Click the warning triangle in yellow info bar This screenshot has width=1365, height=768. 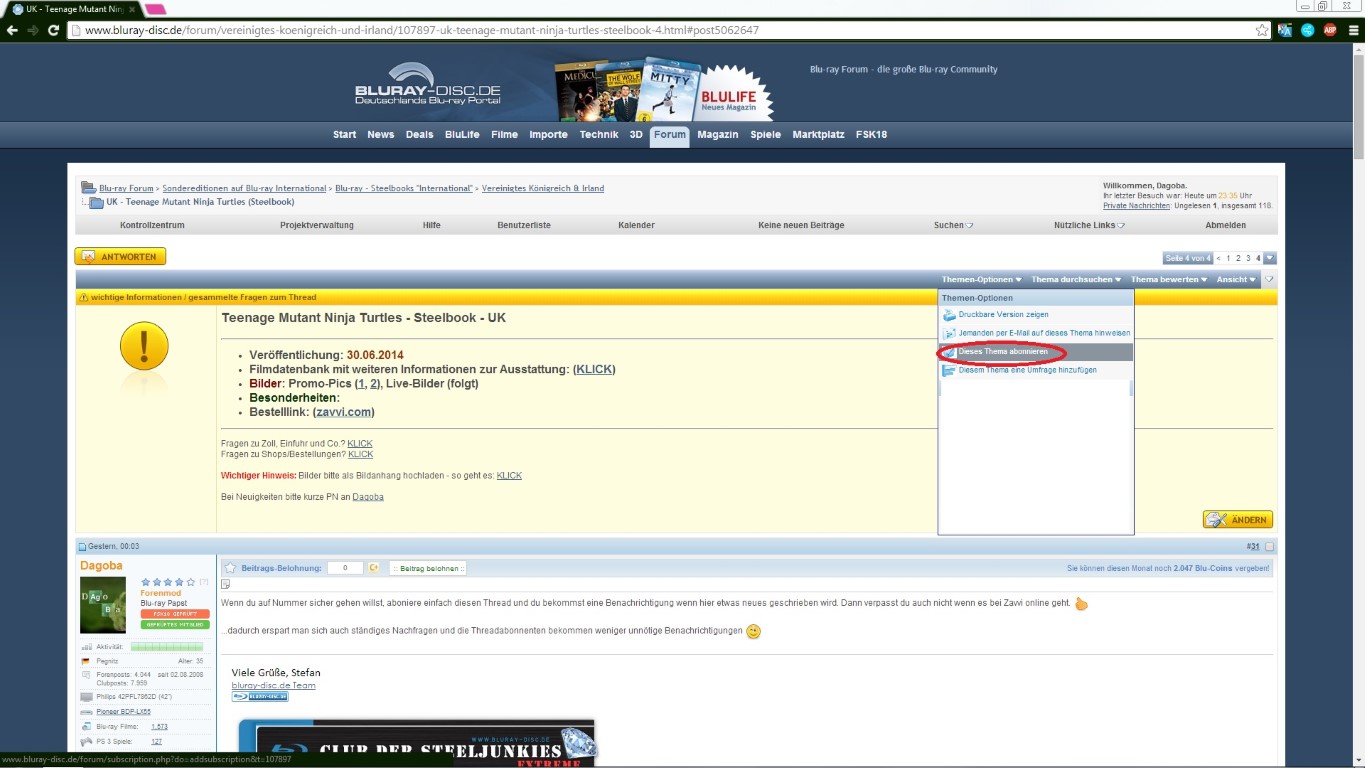[83, 298]
